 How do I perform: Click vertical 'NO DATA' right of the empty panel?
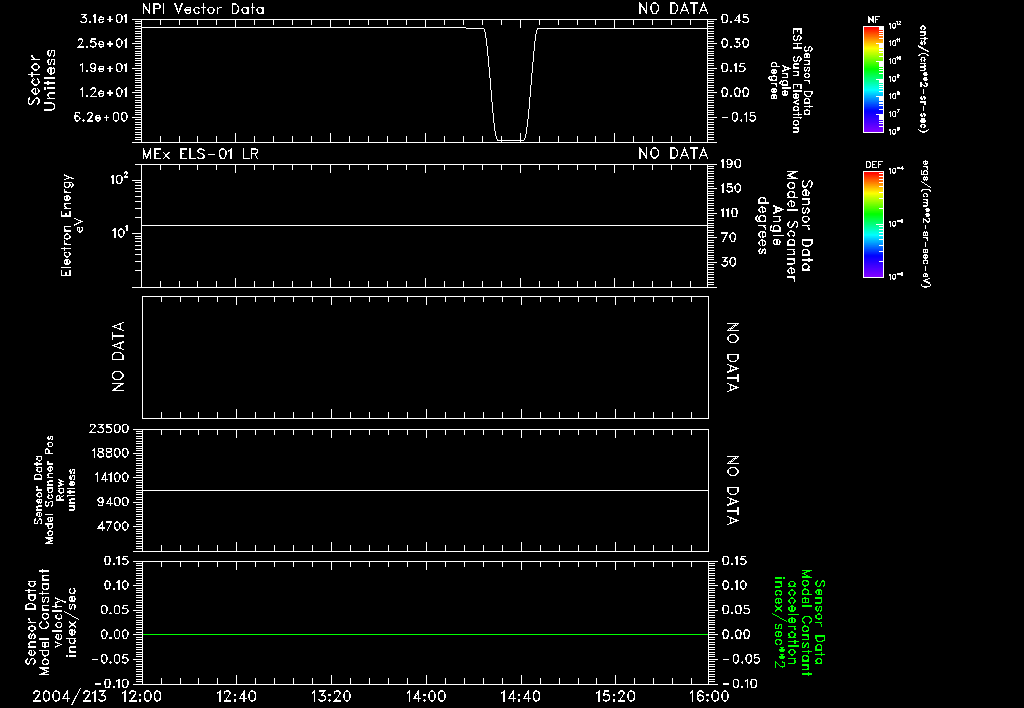732,357
